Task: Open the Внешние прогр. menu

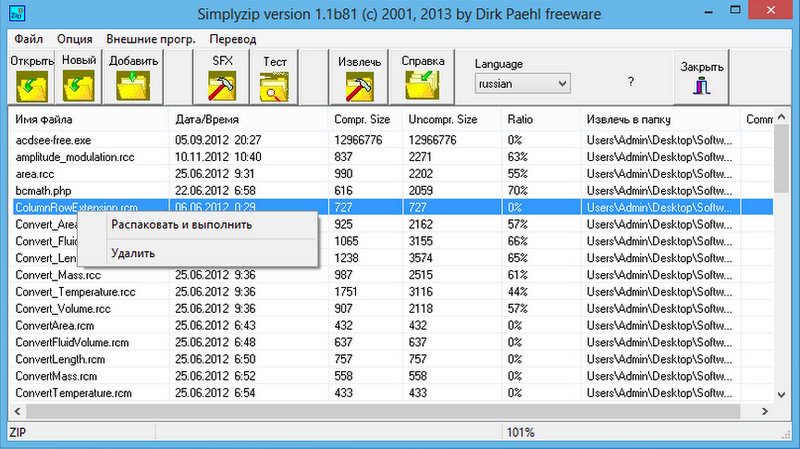Action: (x=151, y=39)
